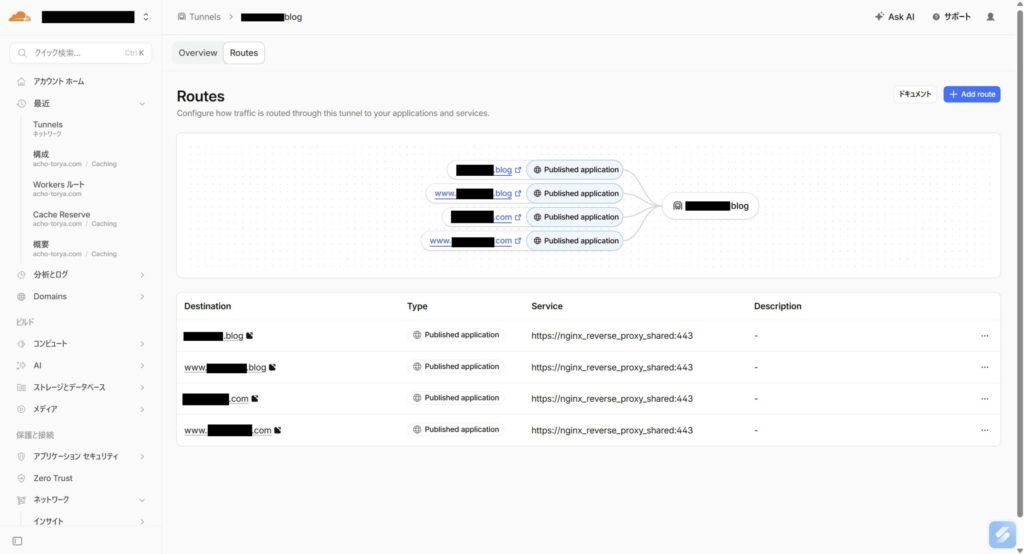
Task: Expand ストレージとデータベース menu chevron
Action: click(x=142, y=387)
